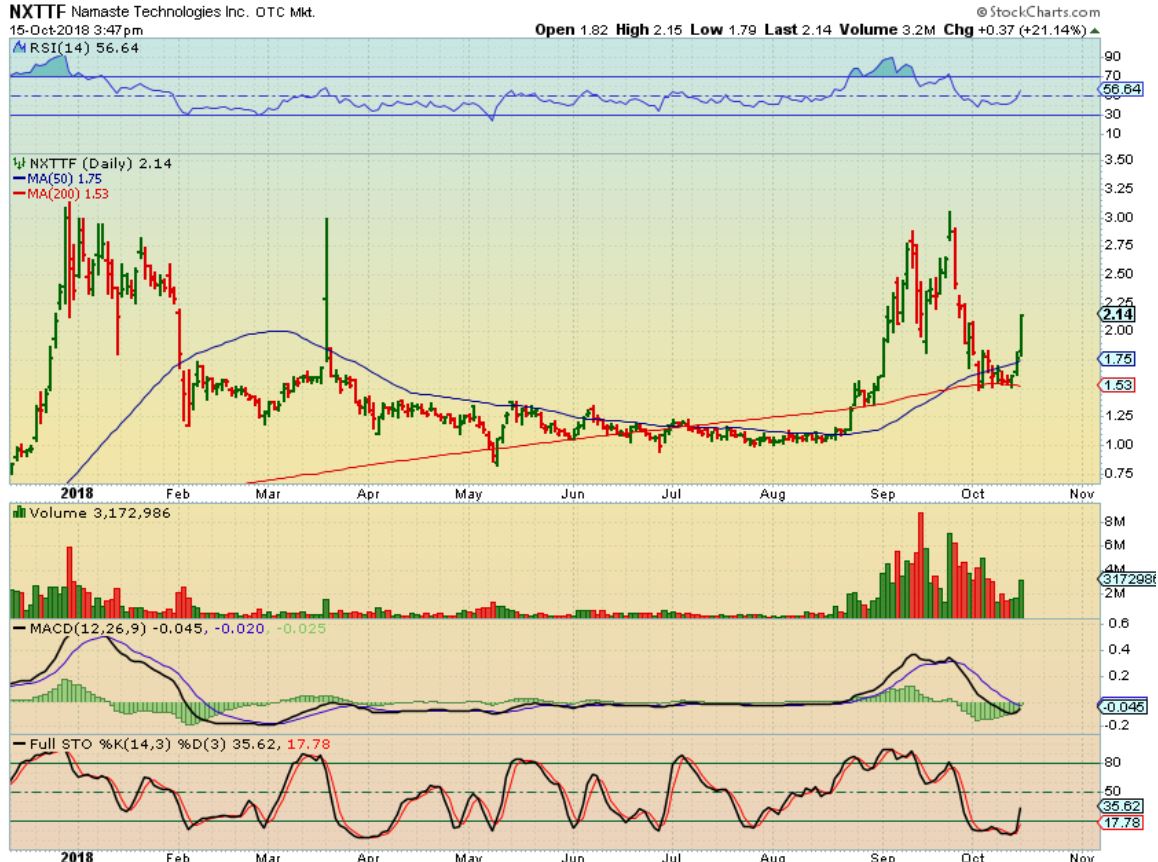Click the Last 2.14 value in header

click(x=798, y=30)
